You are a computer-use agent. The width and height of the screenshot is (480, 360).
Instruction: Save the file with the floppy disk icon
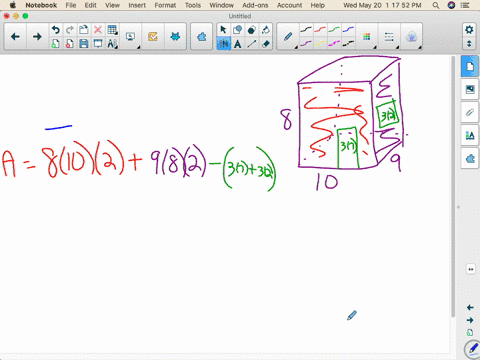(x=84, y=44)
